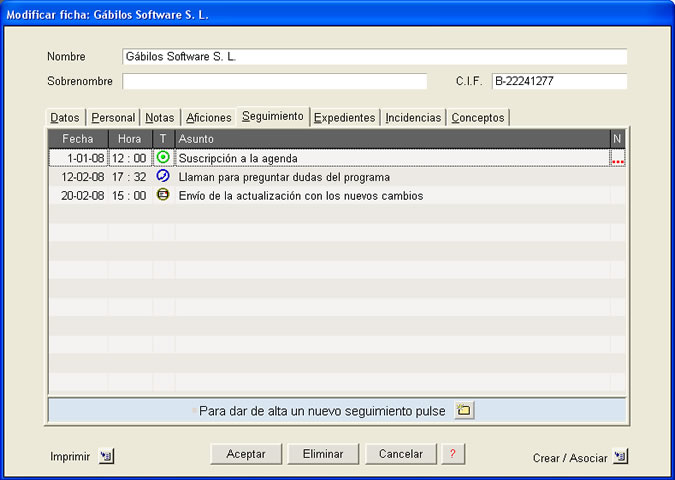Show the Conceptos tab
This screenshot has width=675, height=480.
pos(478,118)
